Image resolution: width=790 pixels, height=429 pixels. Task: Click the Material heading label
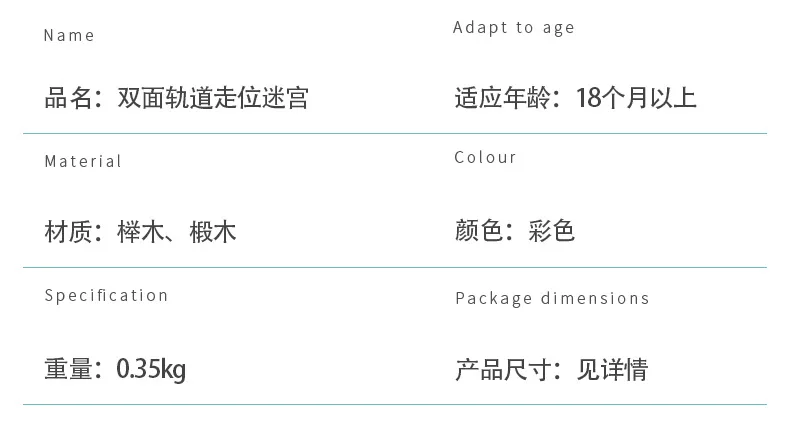[83, 161]
